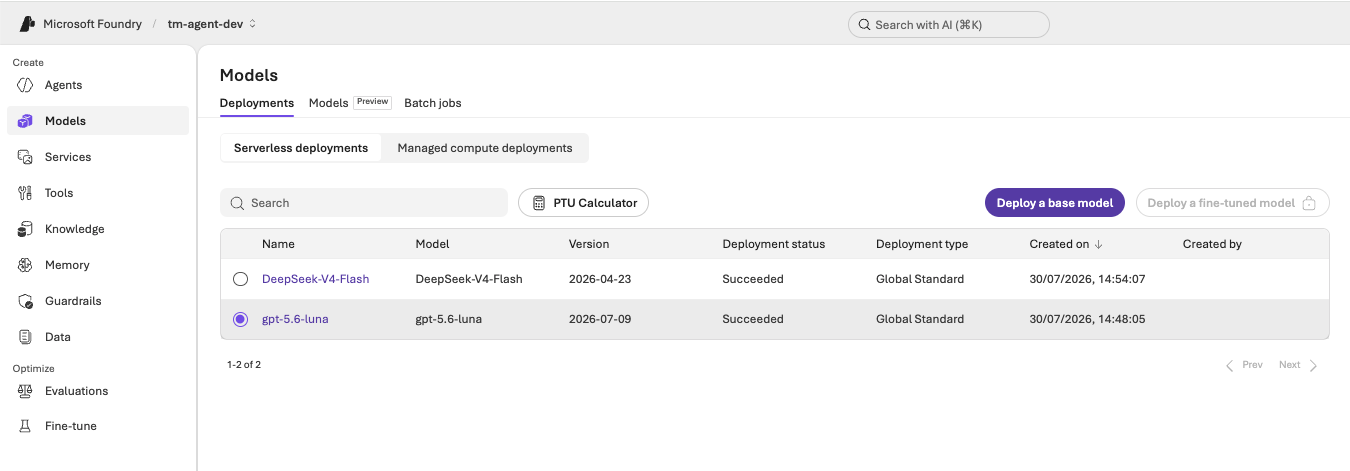Screen dimensions: 1350x471
Task: Click Microsoft Foundry breadcrumb text
Action: point(92,24)
